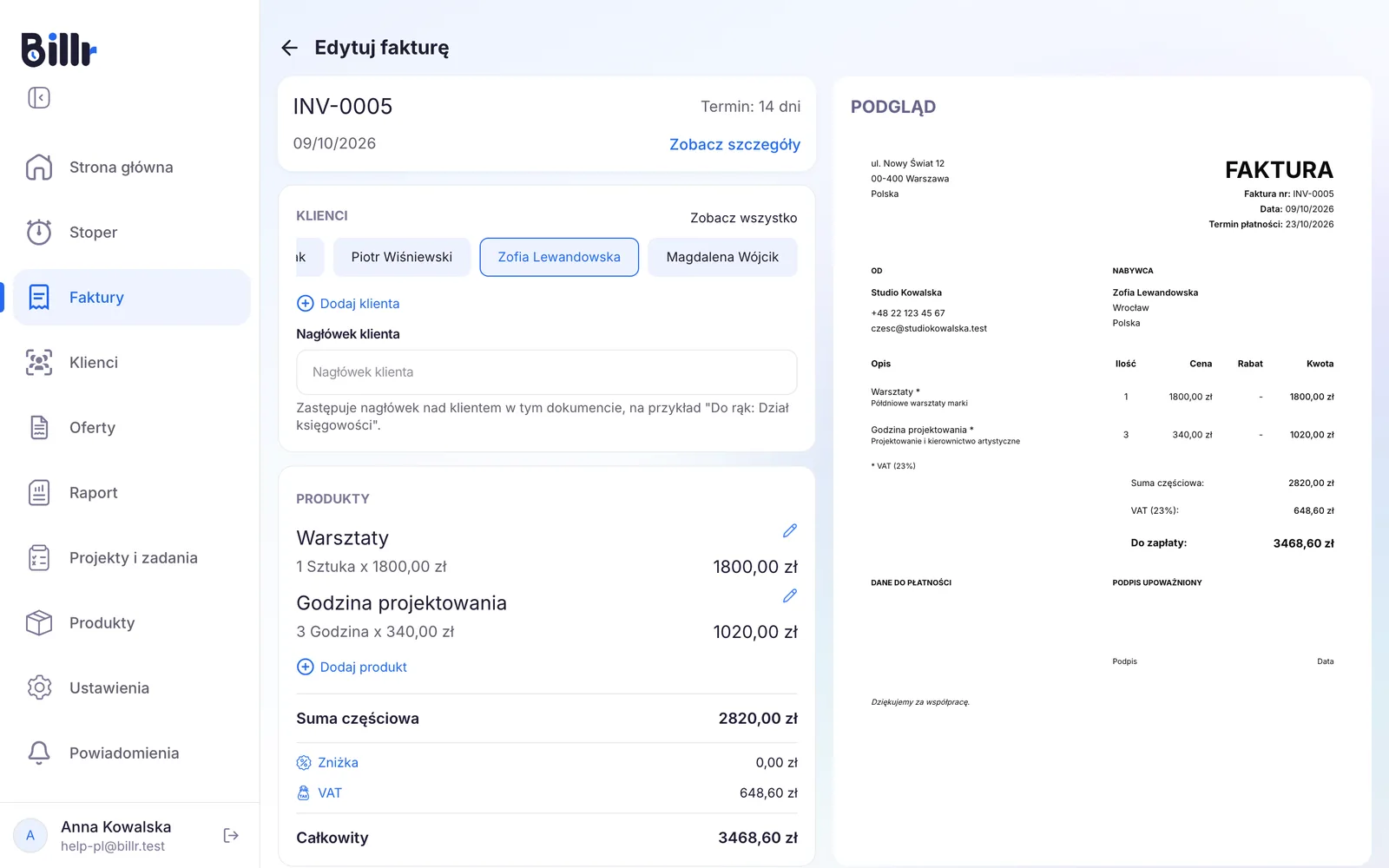This screenshot has height=868, width=1389.
Task: Open Oferty from the sidebar
Action: [132, 427]
